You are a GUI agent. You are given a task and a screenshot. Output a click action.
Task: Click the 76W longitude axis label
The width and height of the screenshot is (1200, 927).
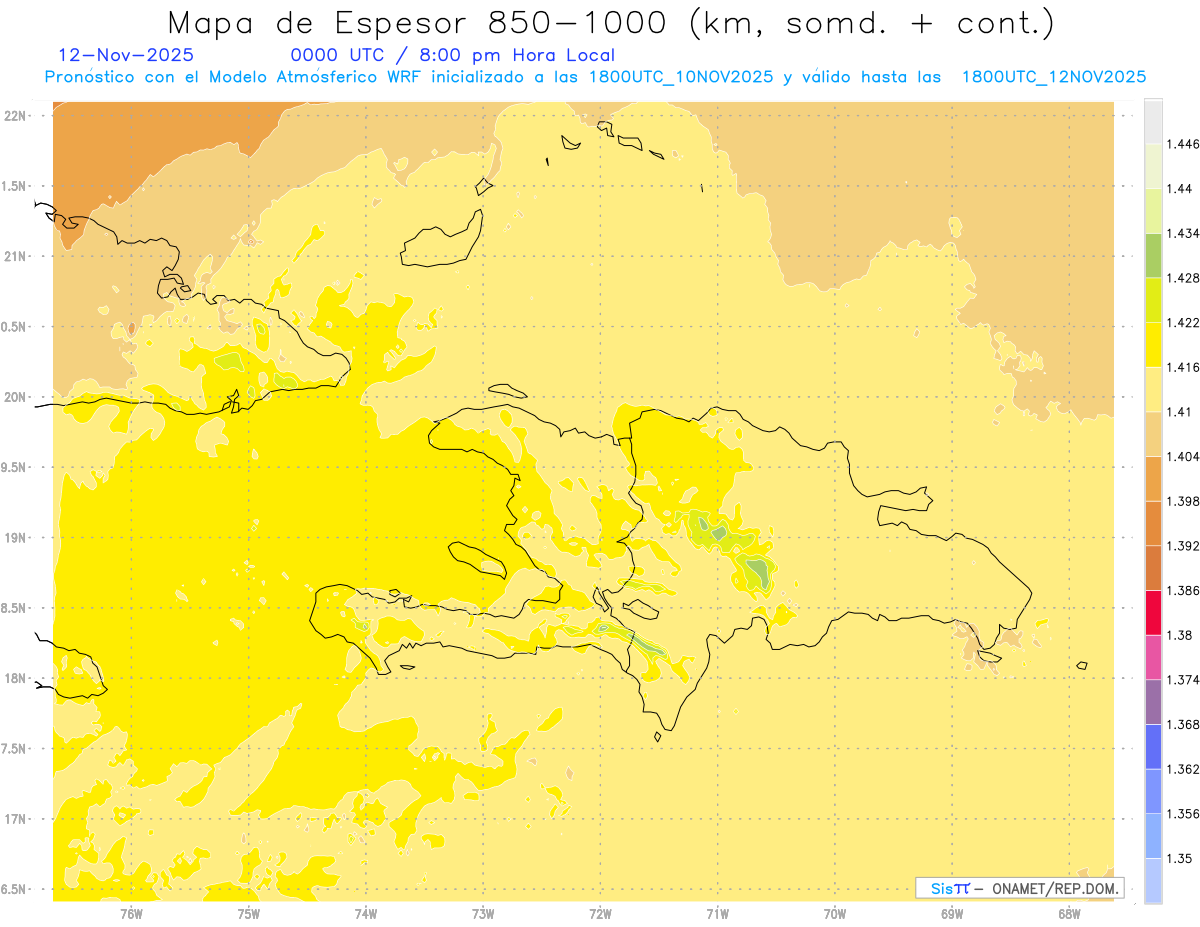point(131,913)
